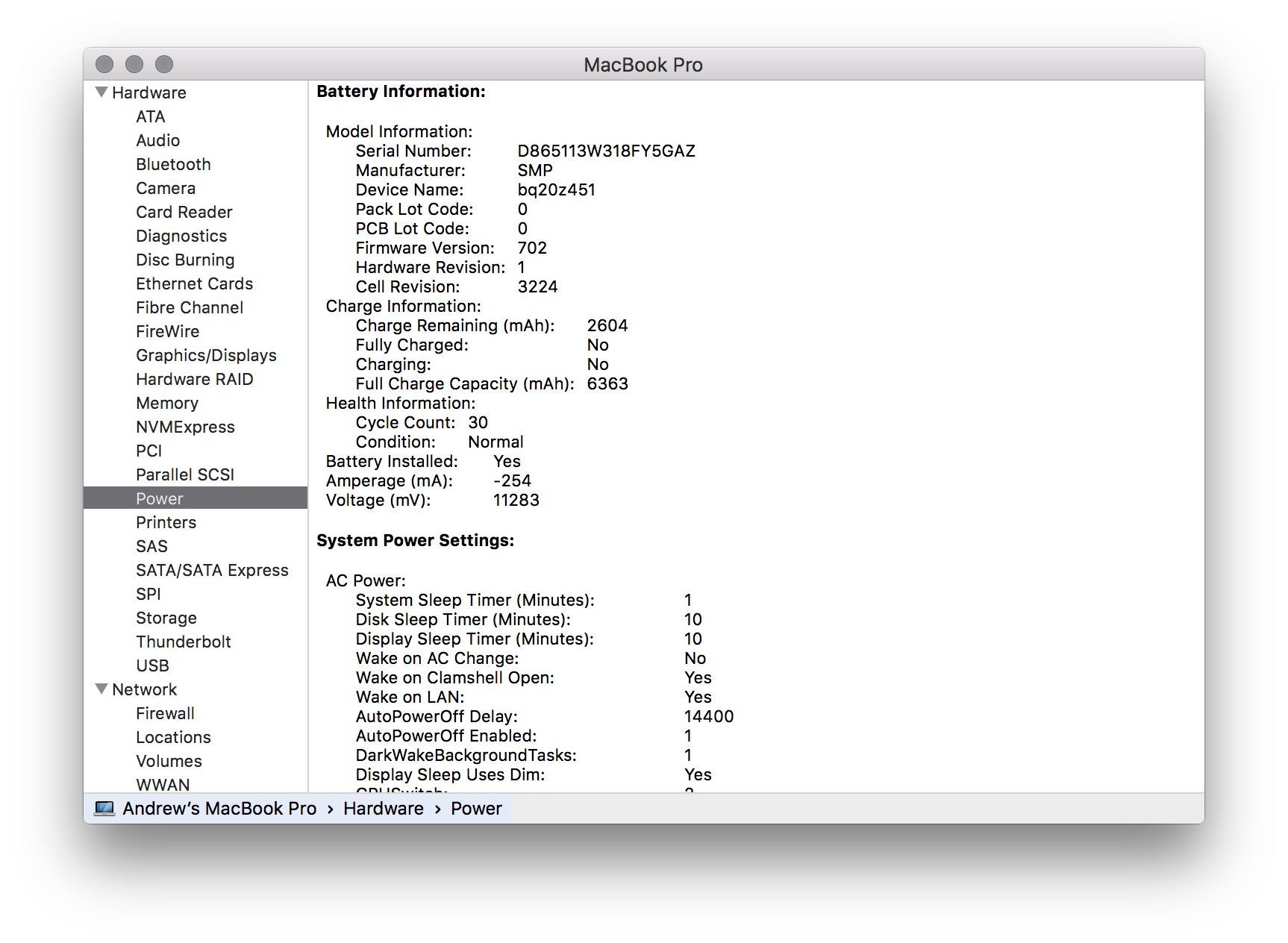Click the Voltage value 11283
This screenshot has height=943, width=1288.
click(516, 500)
